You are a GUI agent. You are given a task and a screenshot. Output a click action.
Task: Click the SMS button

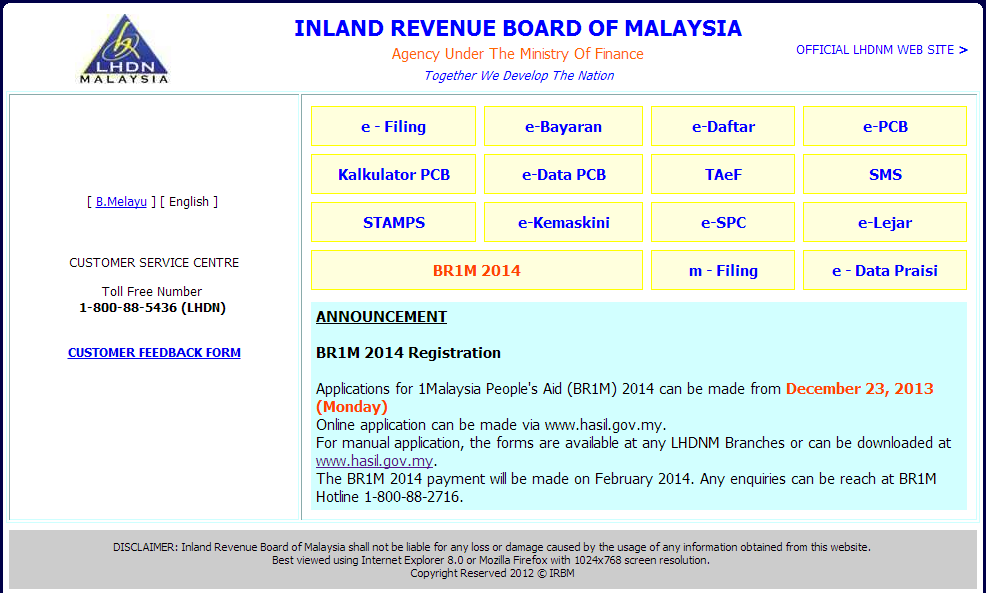coord(885,174)
